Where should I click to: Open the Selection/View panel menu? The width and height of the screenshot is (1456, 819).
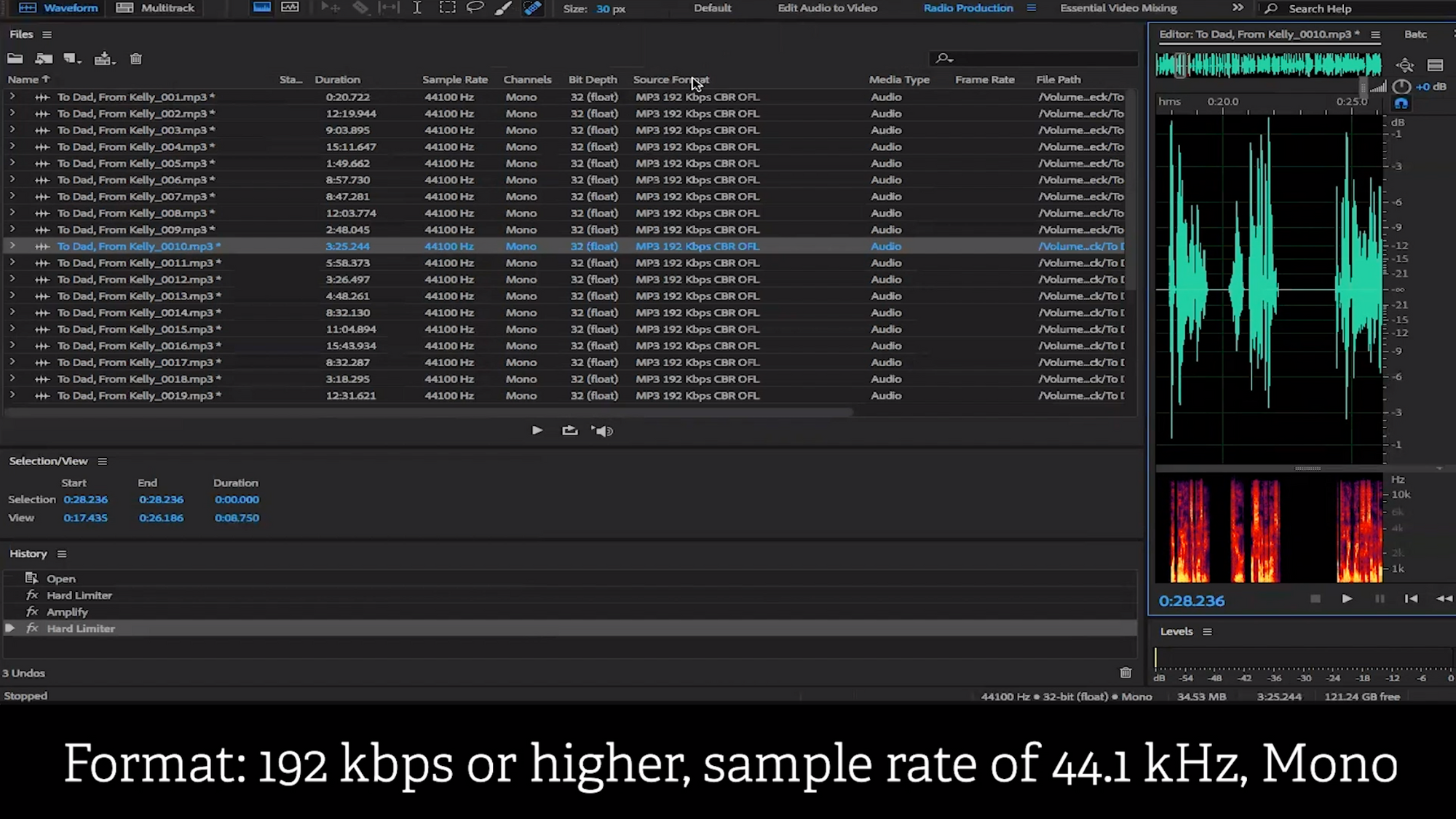click(103, 462)
